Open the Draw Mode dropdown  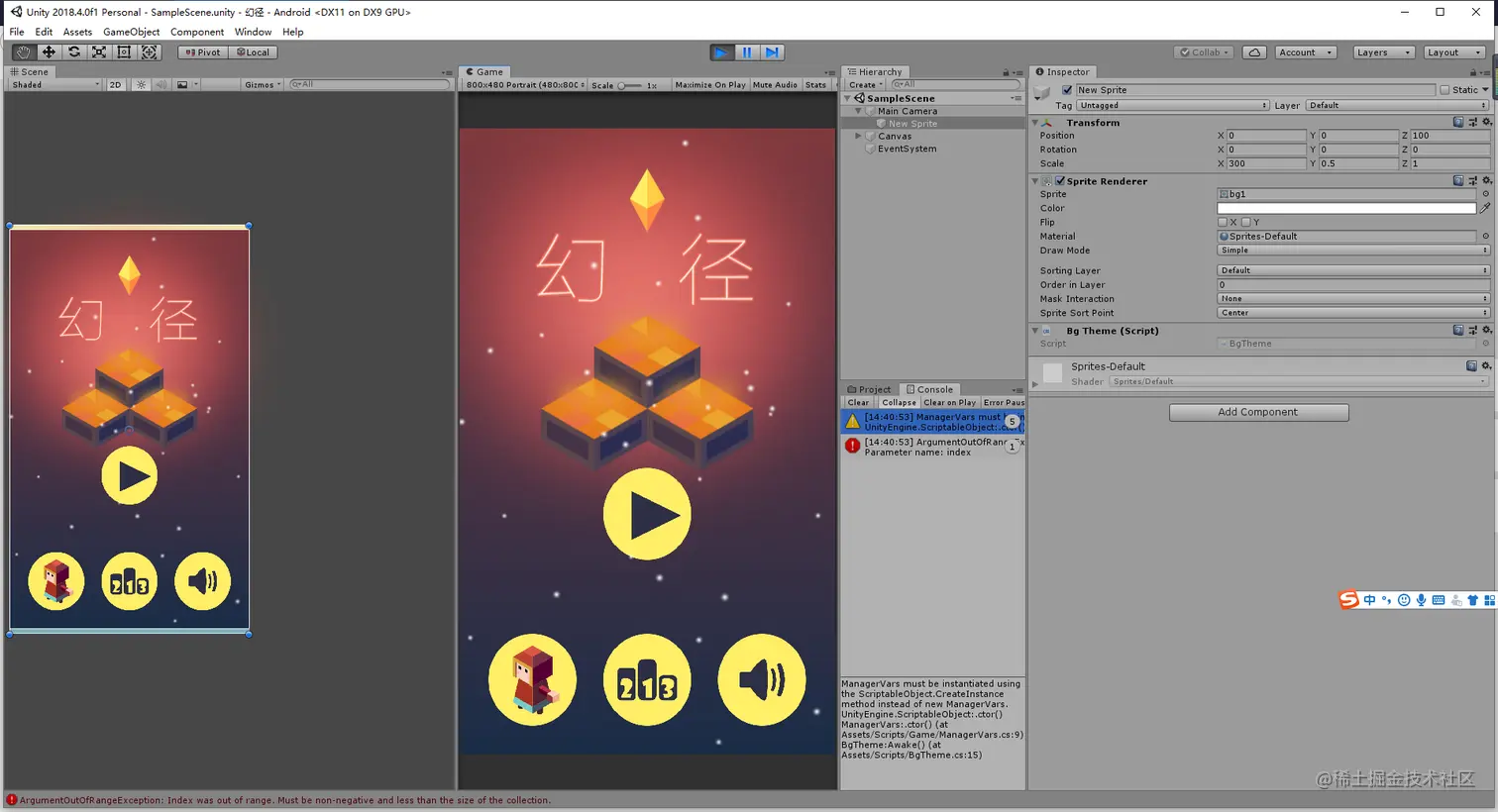pyautogui.click(x=1353, y=251)
